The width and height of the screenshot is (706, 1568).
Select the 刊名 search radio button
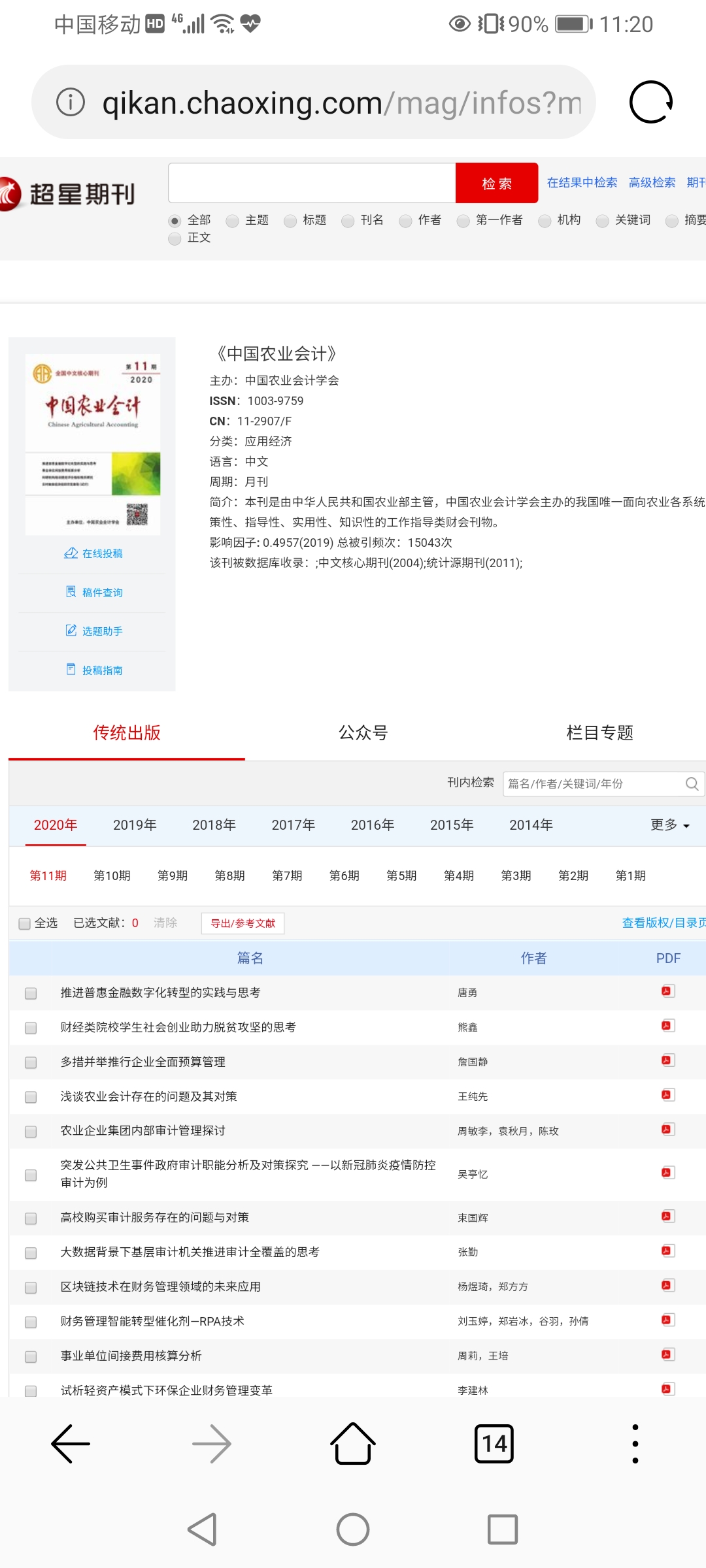coord(348,221)
